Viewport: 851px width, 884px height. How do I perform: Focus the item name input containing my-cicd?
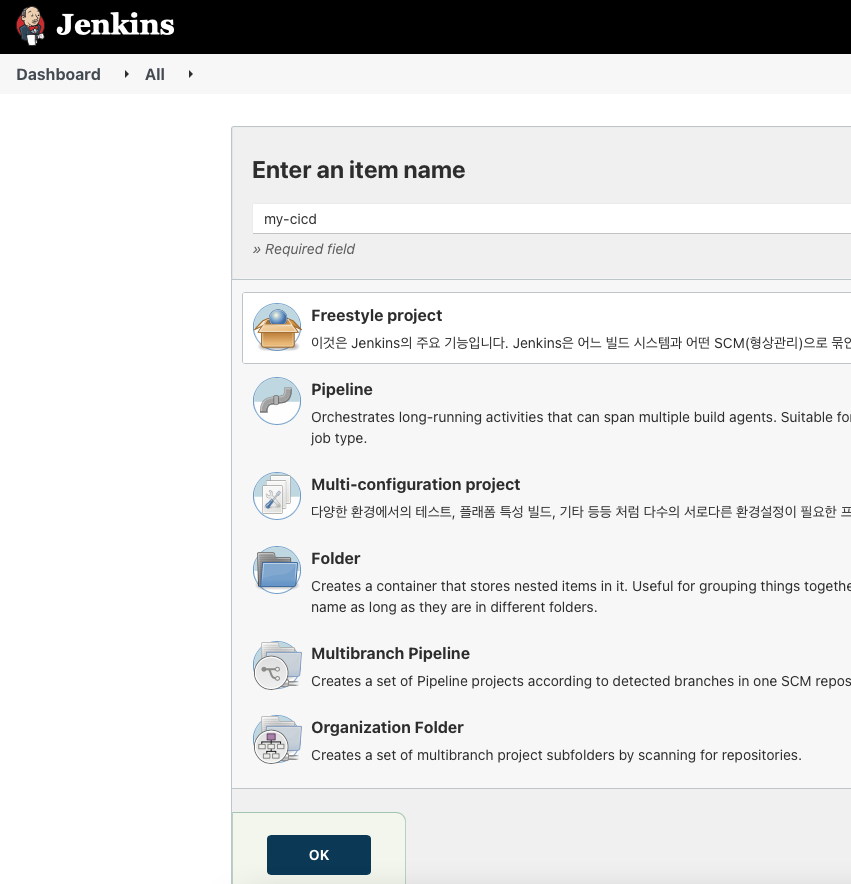(552, 219)
